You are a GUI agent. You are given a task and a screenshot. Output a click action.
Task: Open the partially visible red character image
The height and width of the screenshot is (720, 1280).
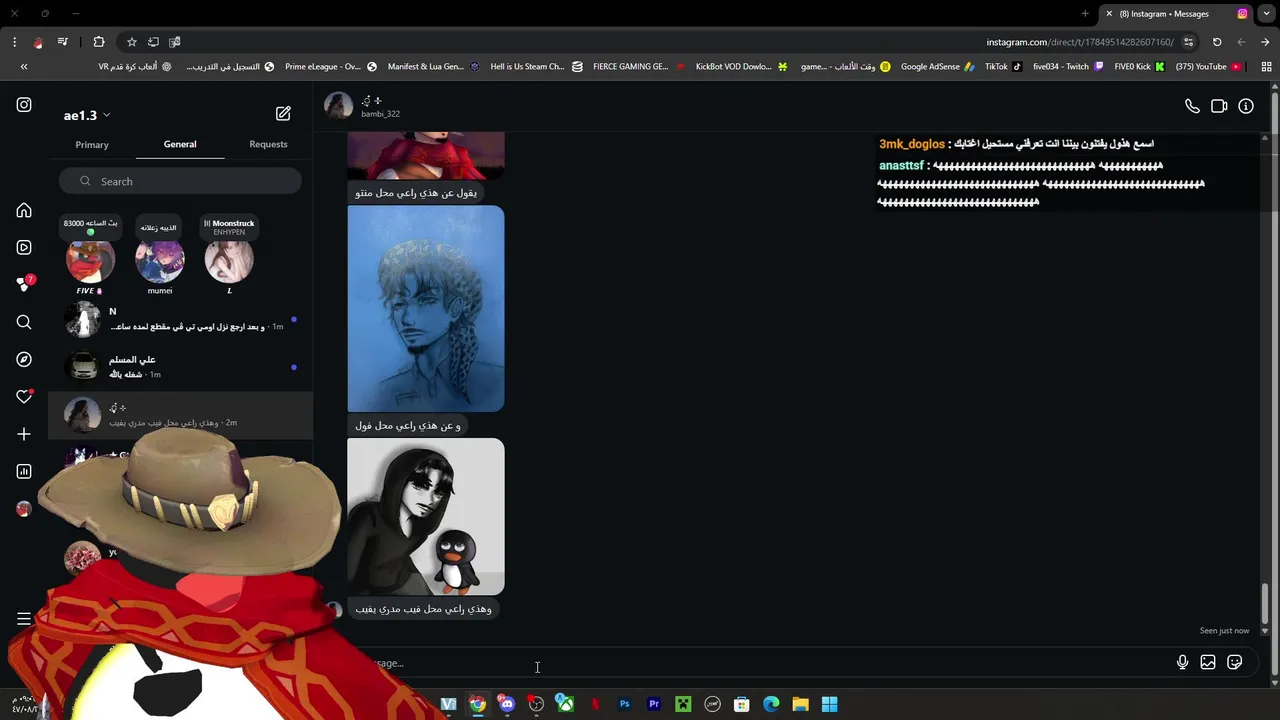(426, 155)
